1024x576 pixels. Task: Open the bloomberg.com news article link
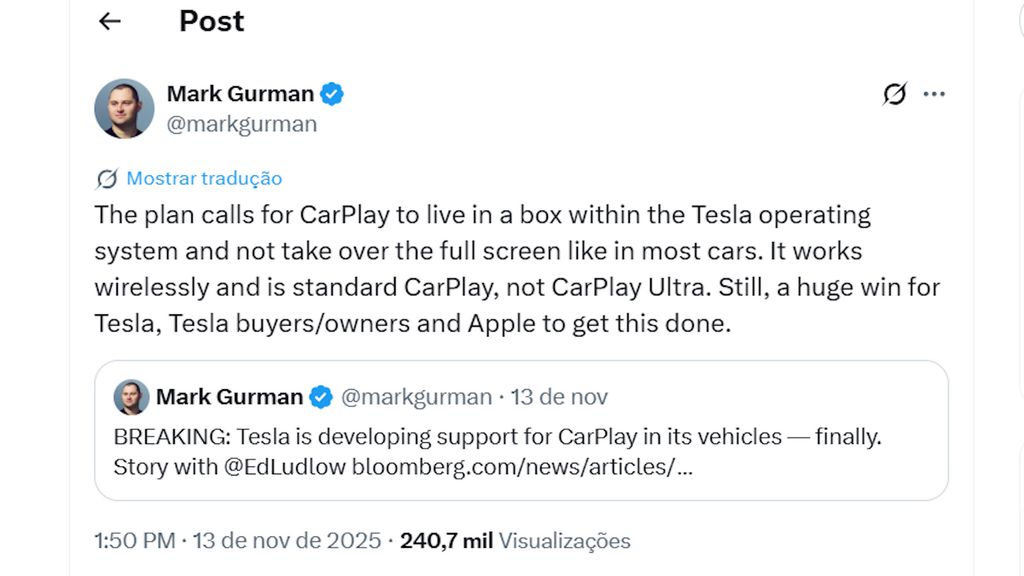point(521,467)
